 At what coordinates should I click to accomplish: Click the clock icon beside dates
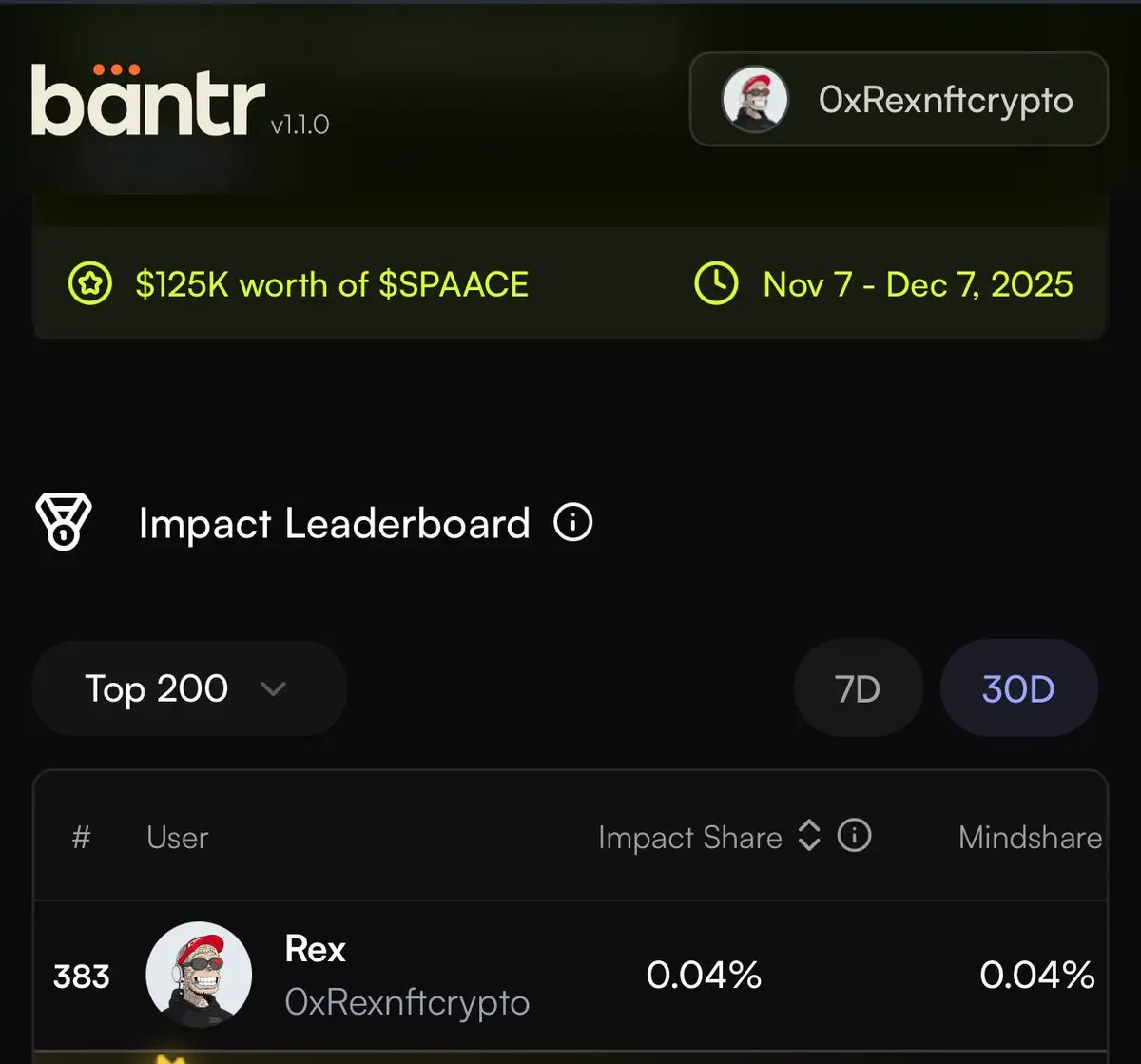click(x=716, y=284)
